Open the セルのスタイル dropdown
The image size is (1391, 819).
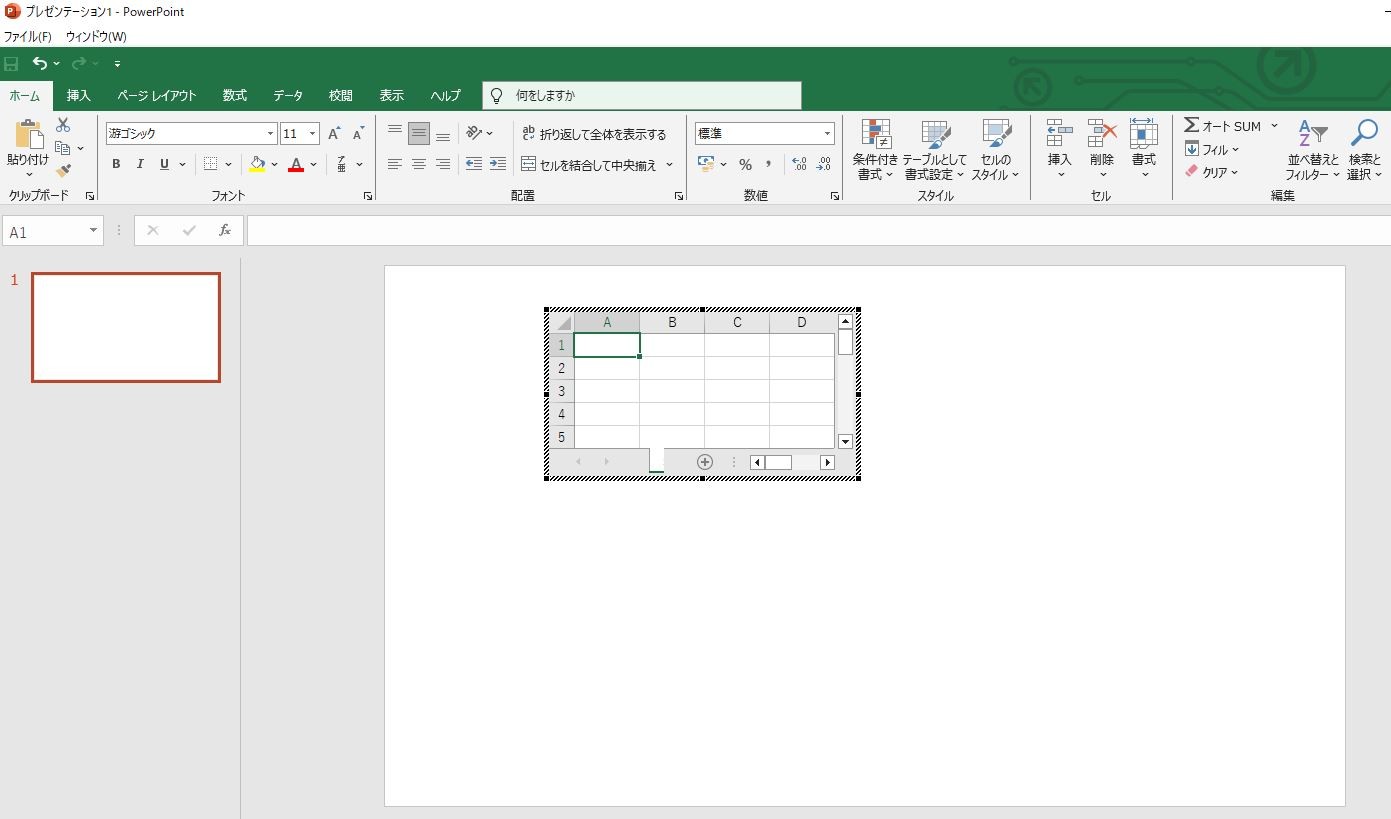(996, 150)
